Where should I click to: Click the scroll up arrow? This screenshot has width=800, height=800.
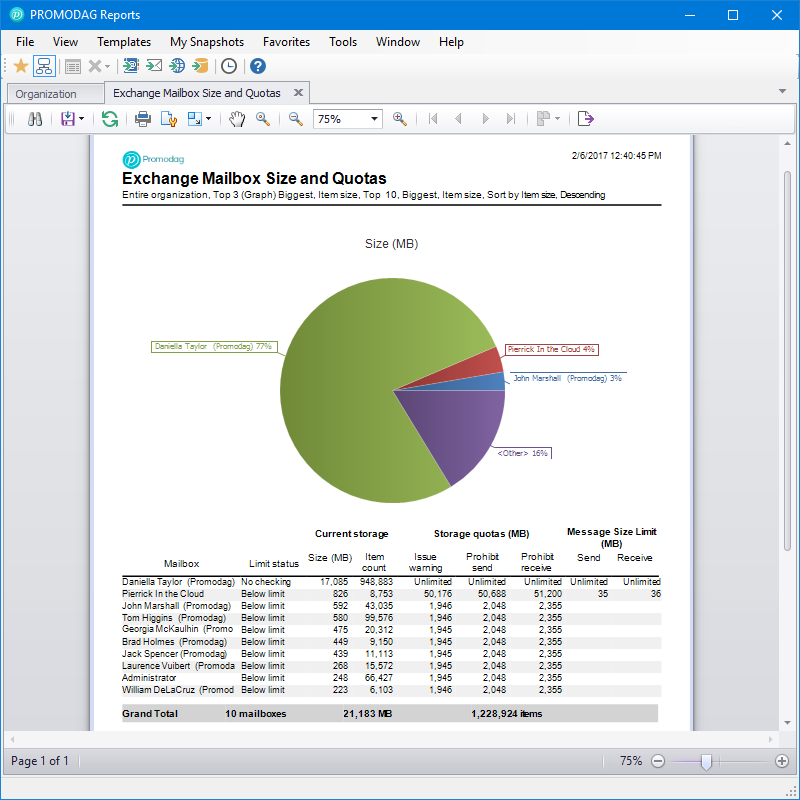pyautogui.click(x=787, y=144)
